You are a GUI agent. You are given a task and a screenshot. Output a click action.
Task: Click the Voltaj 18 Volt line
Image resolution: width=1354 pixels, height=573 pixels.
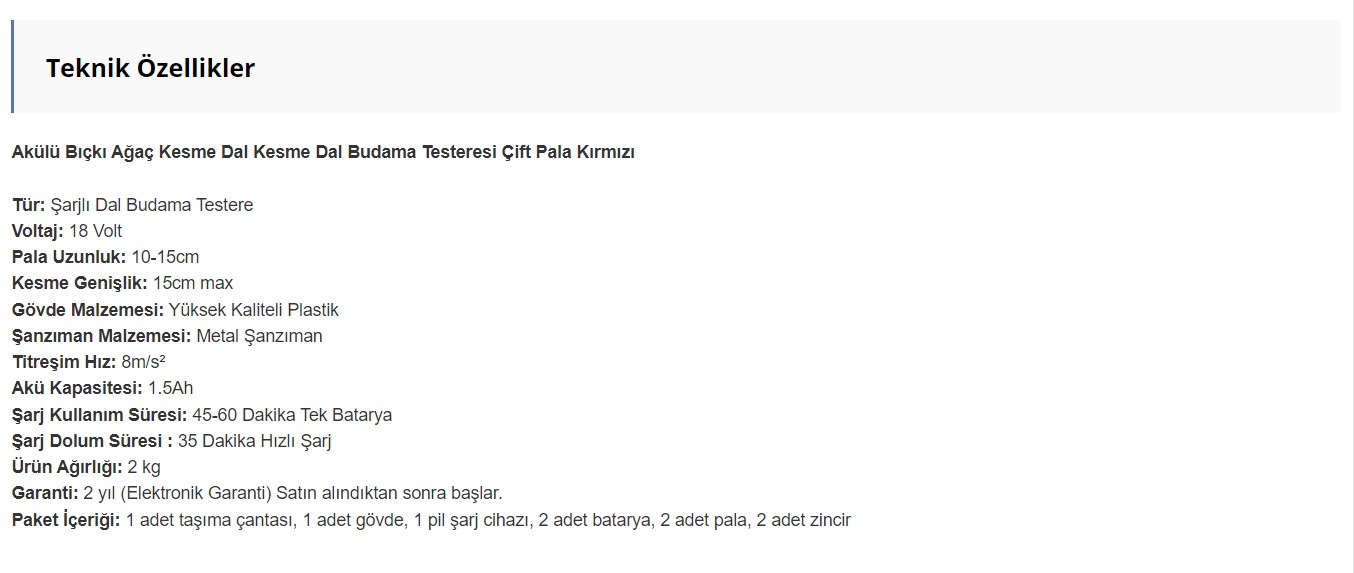tap(67, 231)
